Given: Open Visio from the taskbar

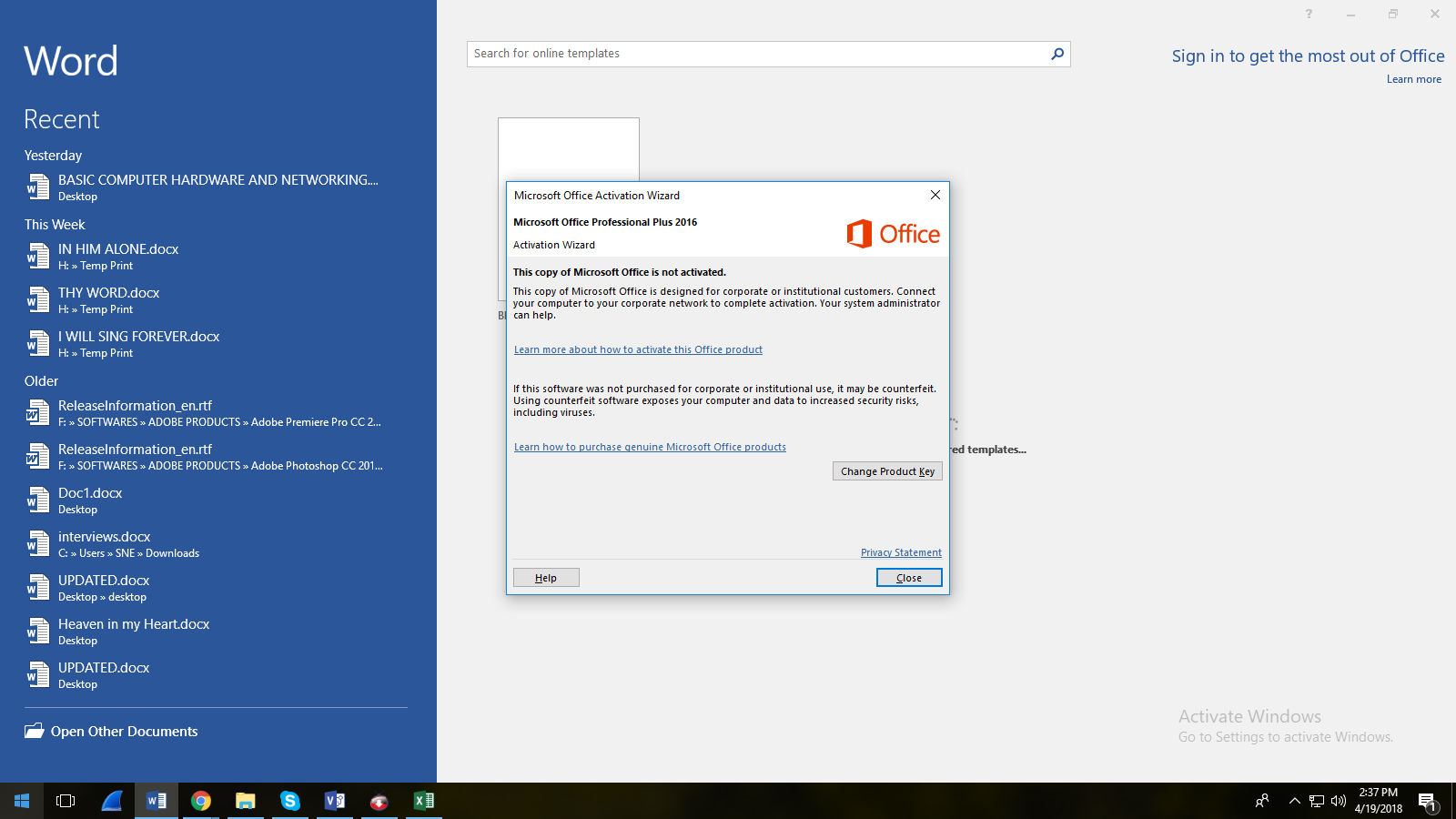Looking at the screenshot, I should click(x=335, y=801).
